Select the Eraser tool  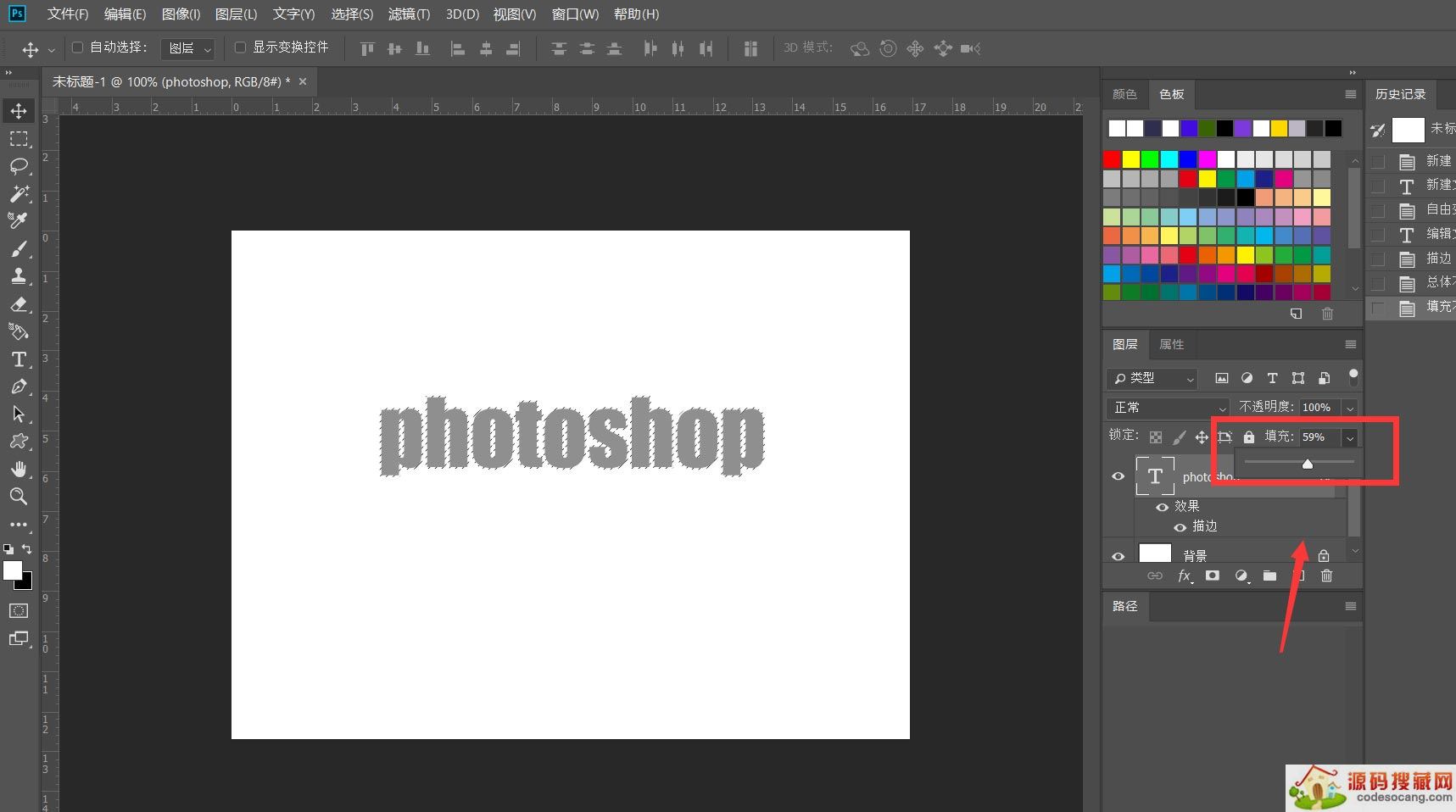[19, 304]
